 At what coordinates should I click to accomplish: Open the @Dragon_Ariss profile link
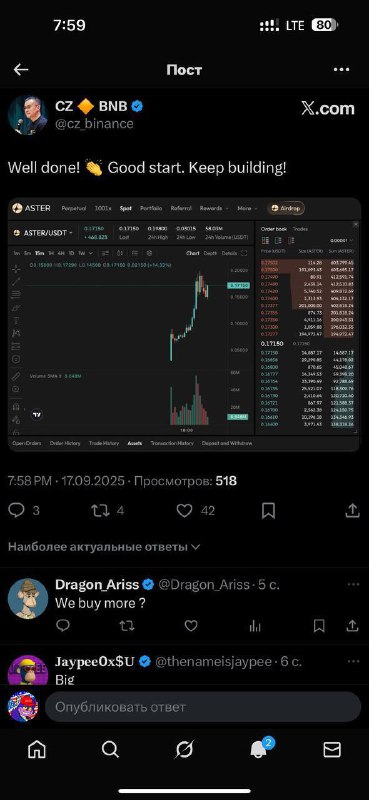click(204, 585)
